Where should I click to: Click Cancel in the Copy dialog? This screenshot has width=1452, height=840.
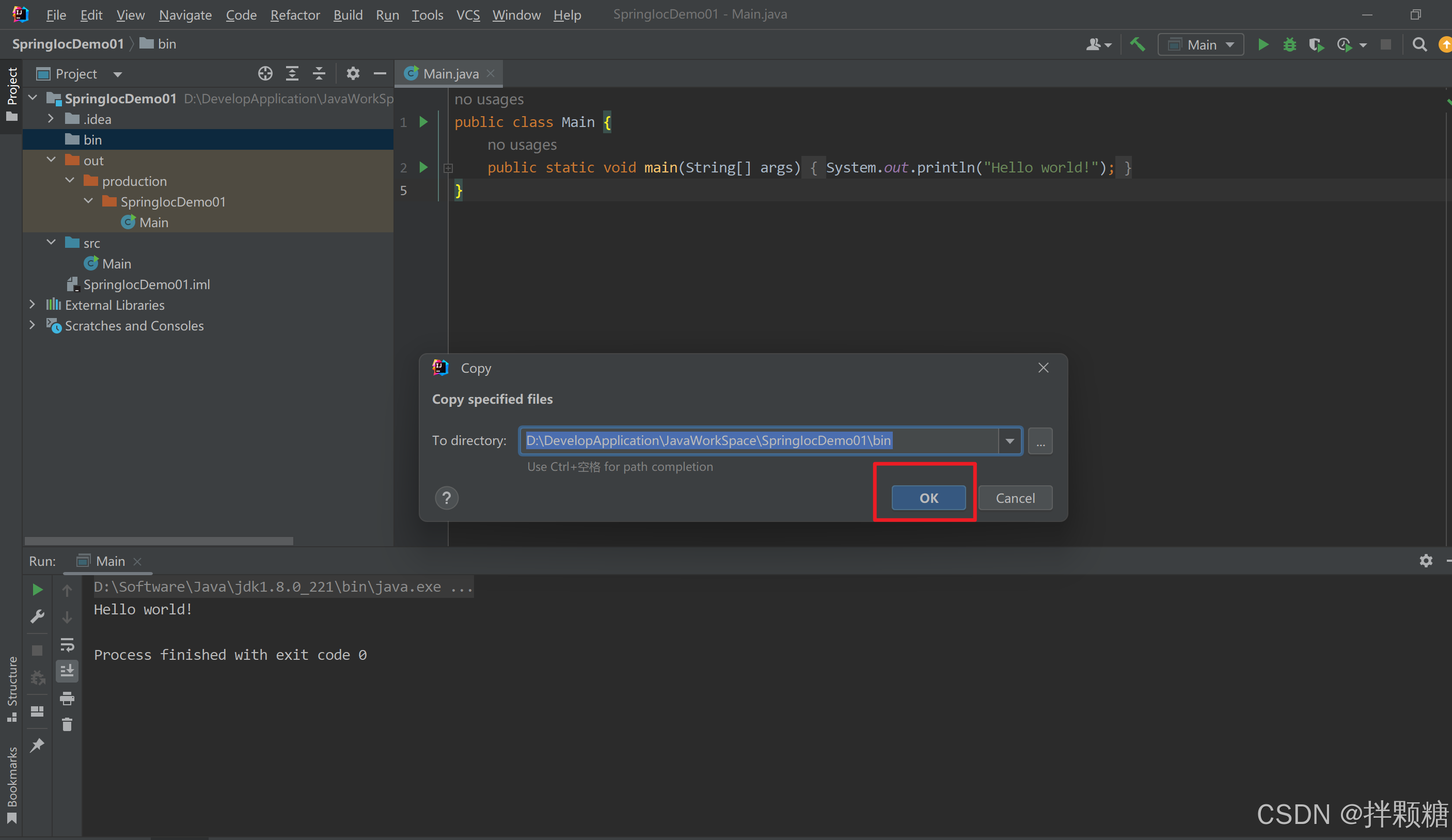1015,498
